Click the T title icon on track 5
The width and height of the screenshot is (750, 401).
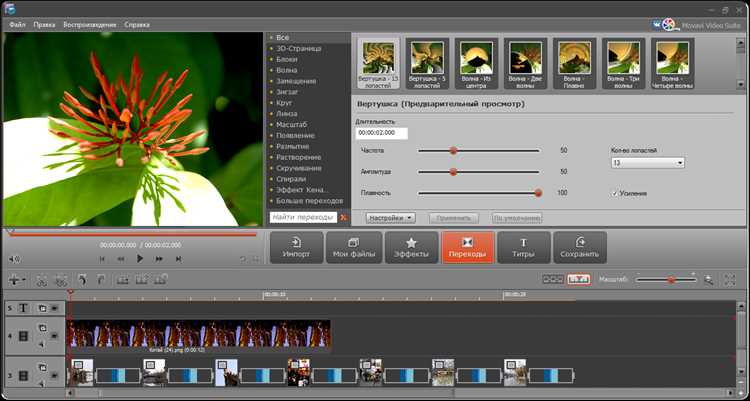coord(22,308)
